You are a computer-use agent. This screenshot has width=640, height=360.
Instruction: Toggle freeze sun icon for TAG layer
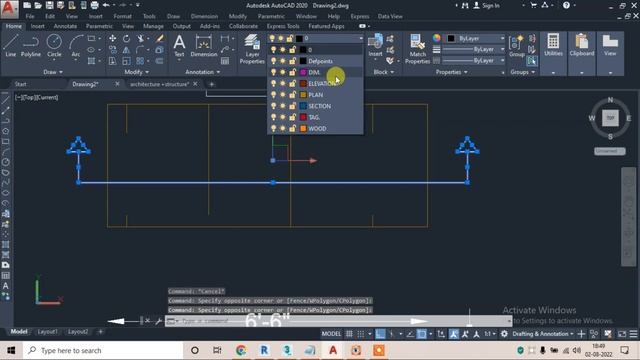(282, 117)
